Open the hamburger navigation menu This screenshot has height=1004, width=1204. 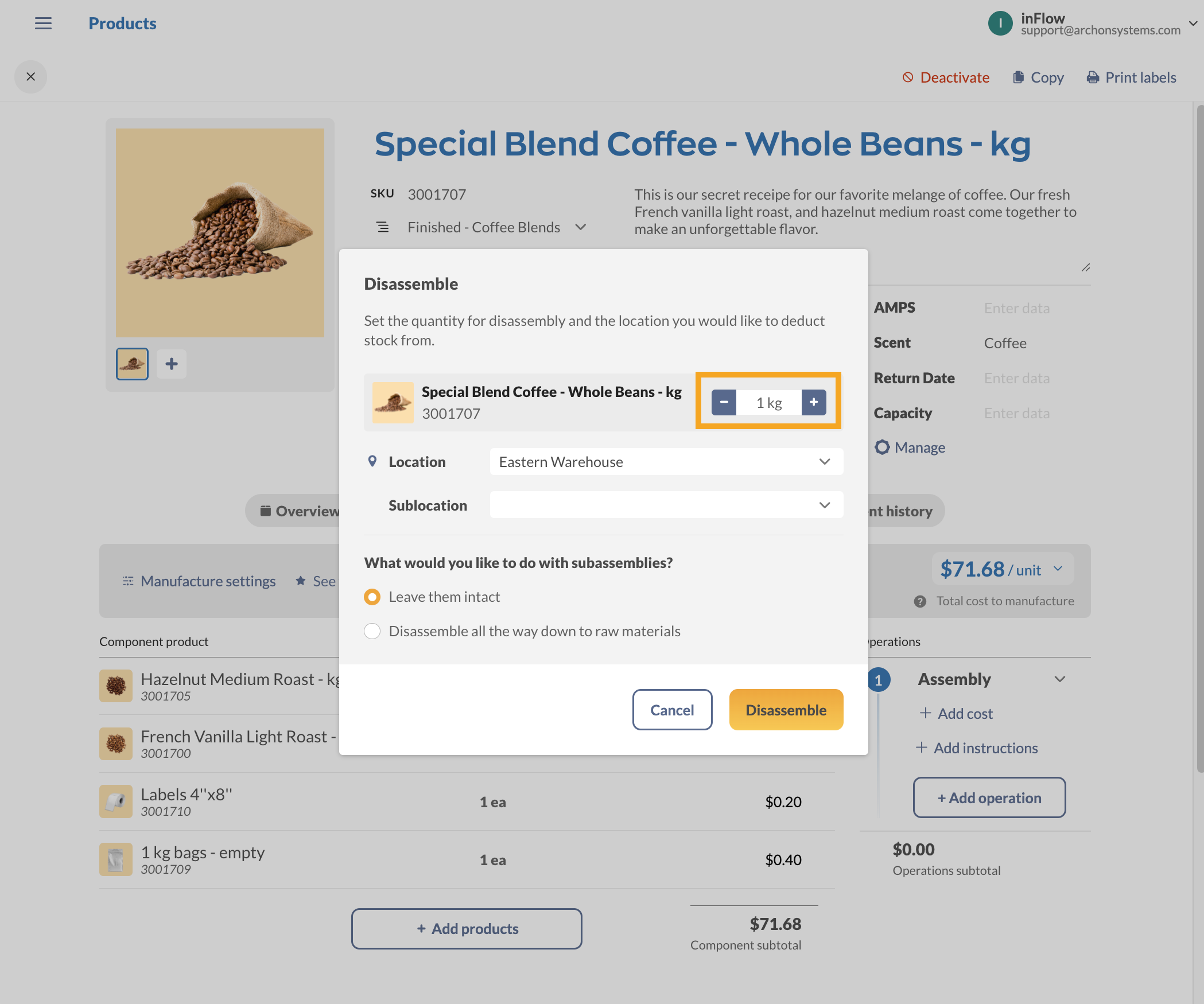coord(43,24)
